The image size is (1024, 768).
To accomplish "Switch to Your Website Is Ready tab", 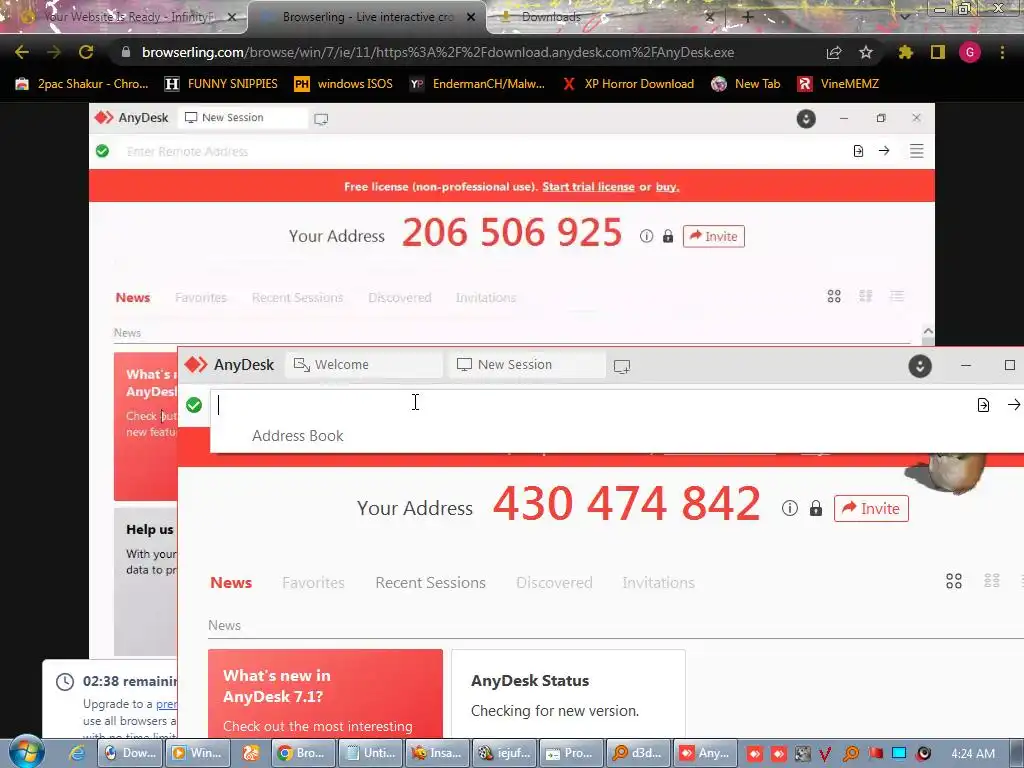I will (x=128, y=17).
